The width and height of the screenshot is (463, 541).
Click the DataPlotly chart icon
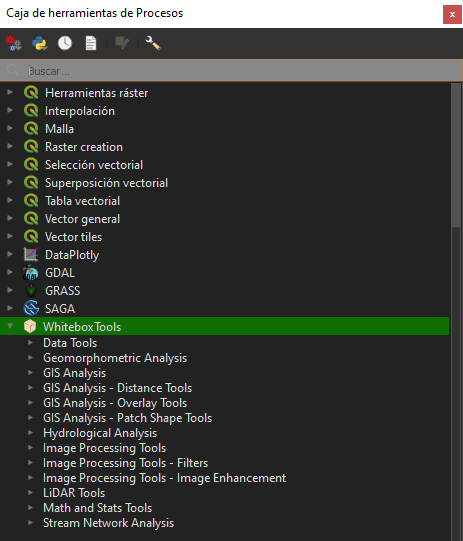point(31,255)
